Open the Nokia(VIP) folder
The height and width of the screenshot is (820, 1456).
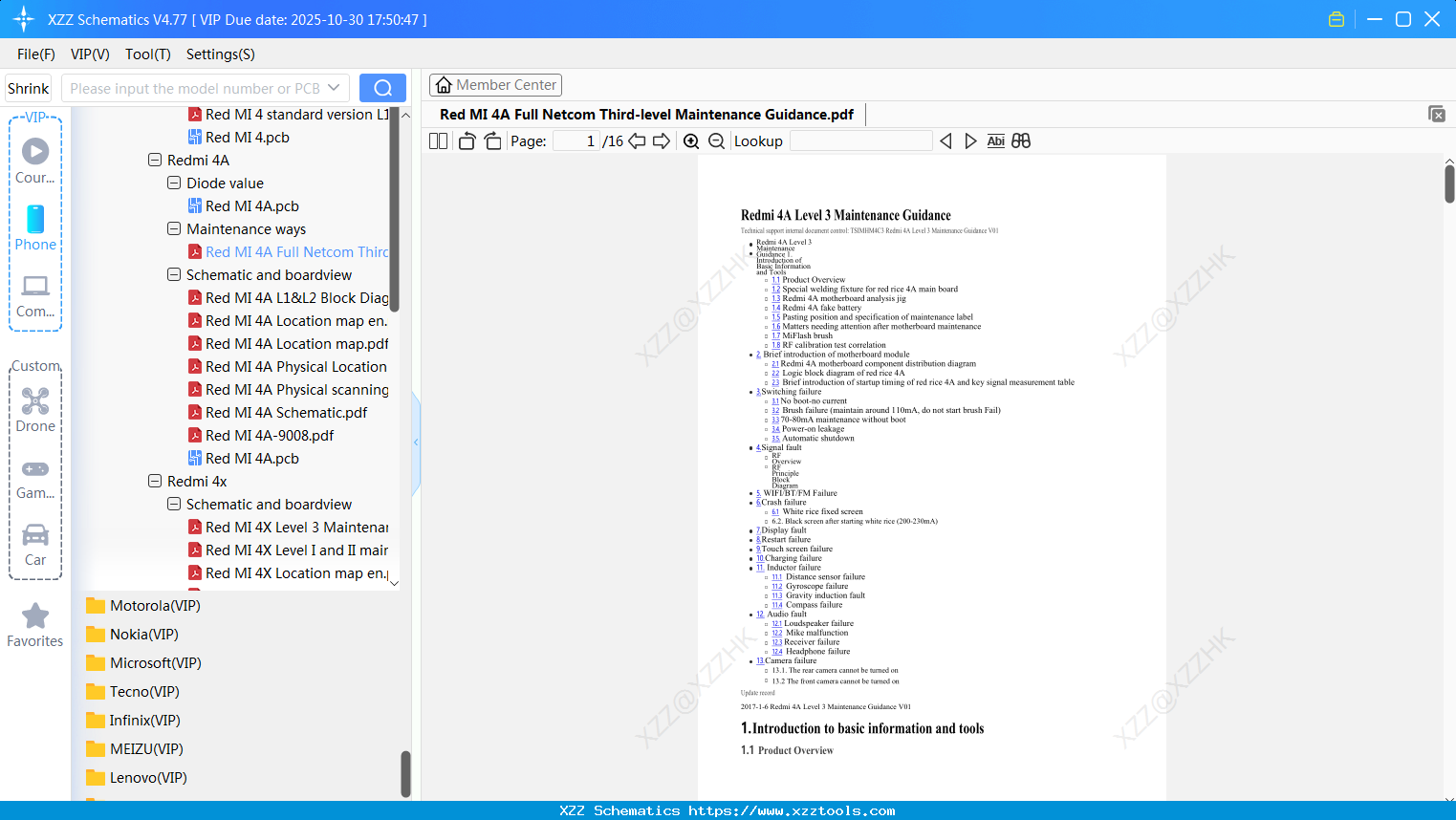point(132,634)
